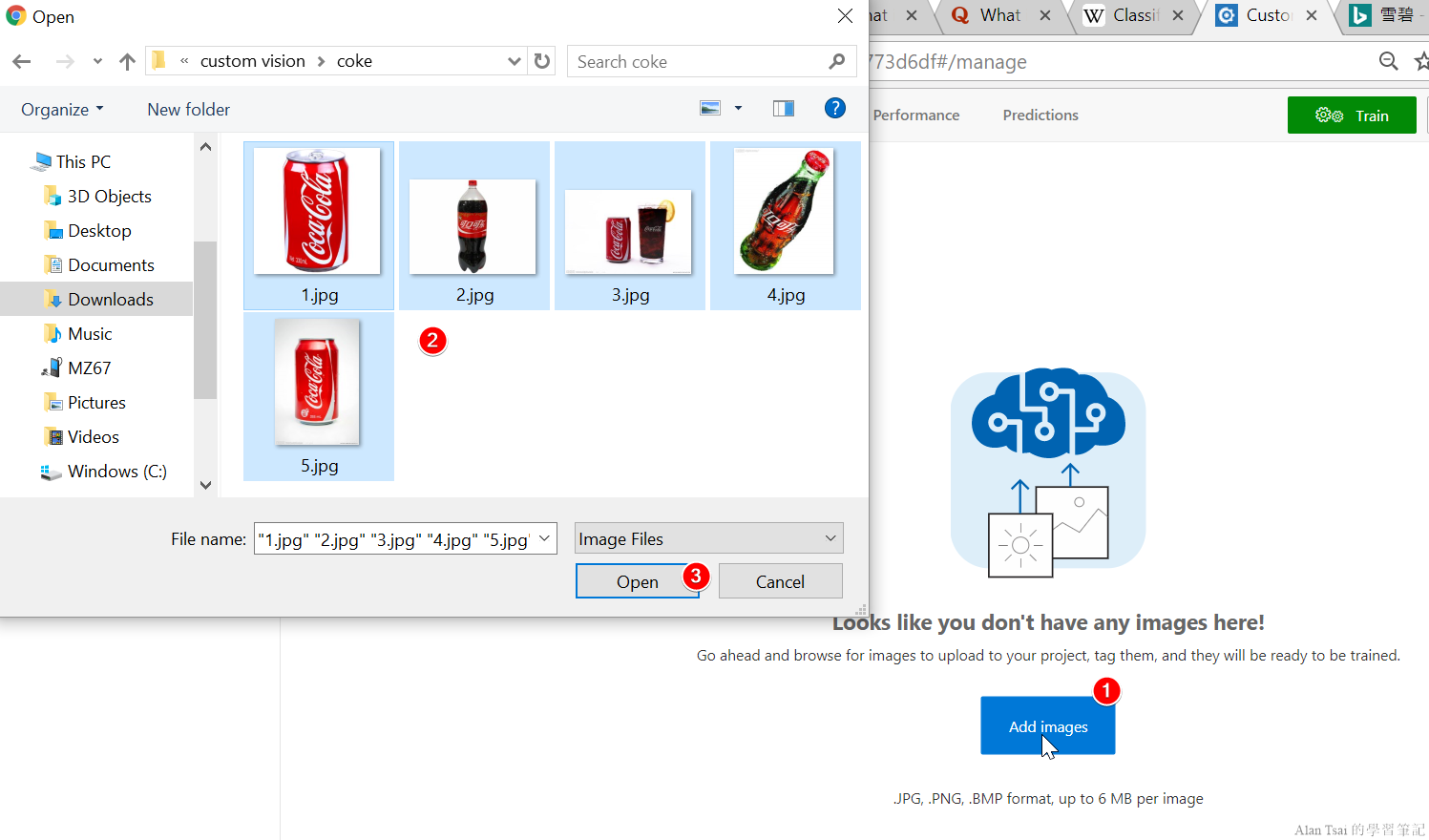The height and width of the screenshot is (840, 1429).
Task: Select 3.jpg can and glass thumbnail
Action: [630, 226]
